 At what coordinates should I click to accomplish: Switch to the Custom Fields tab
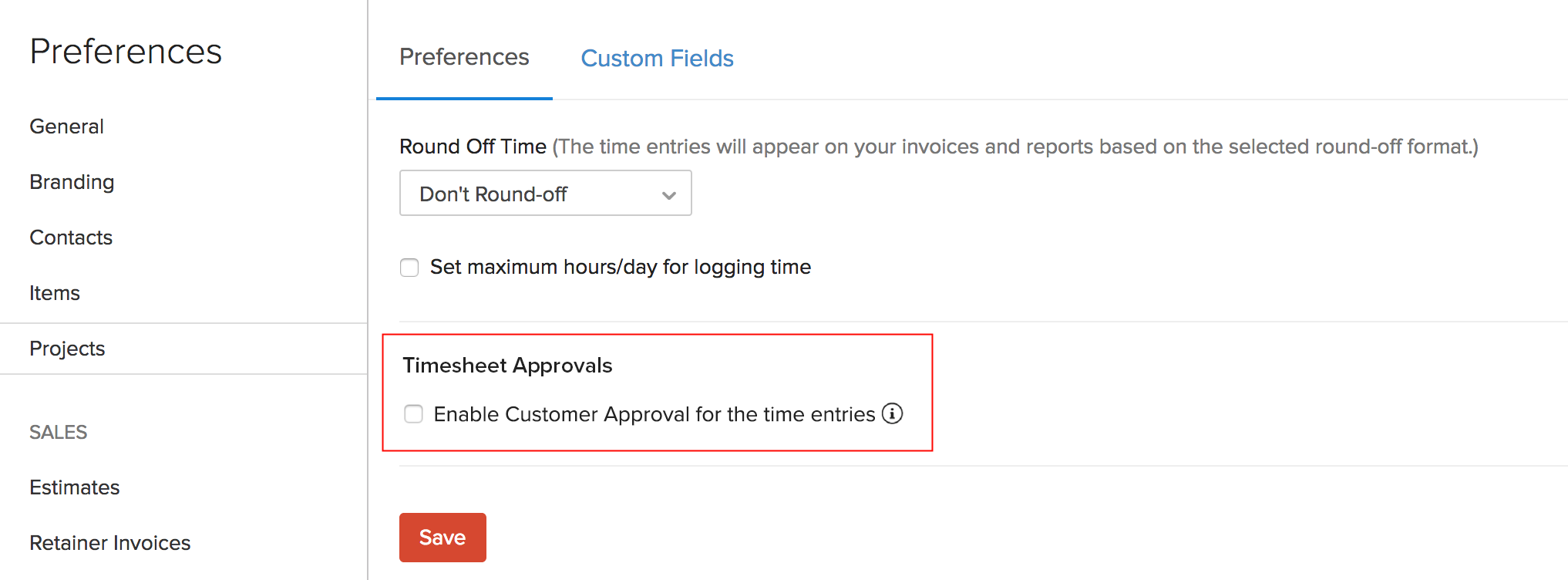[657, 58]
